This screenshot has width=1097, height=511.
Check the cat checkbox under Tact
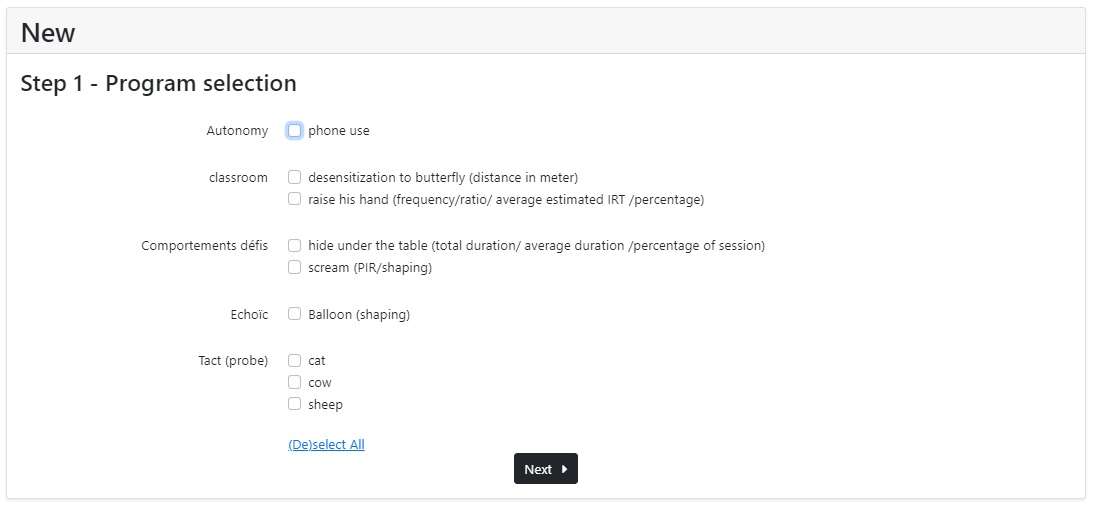[x=295, y=360]
